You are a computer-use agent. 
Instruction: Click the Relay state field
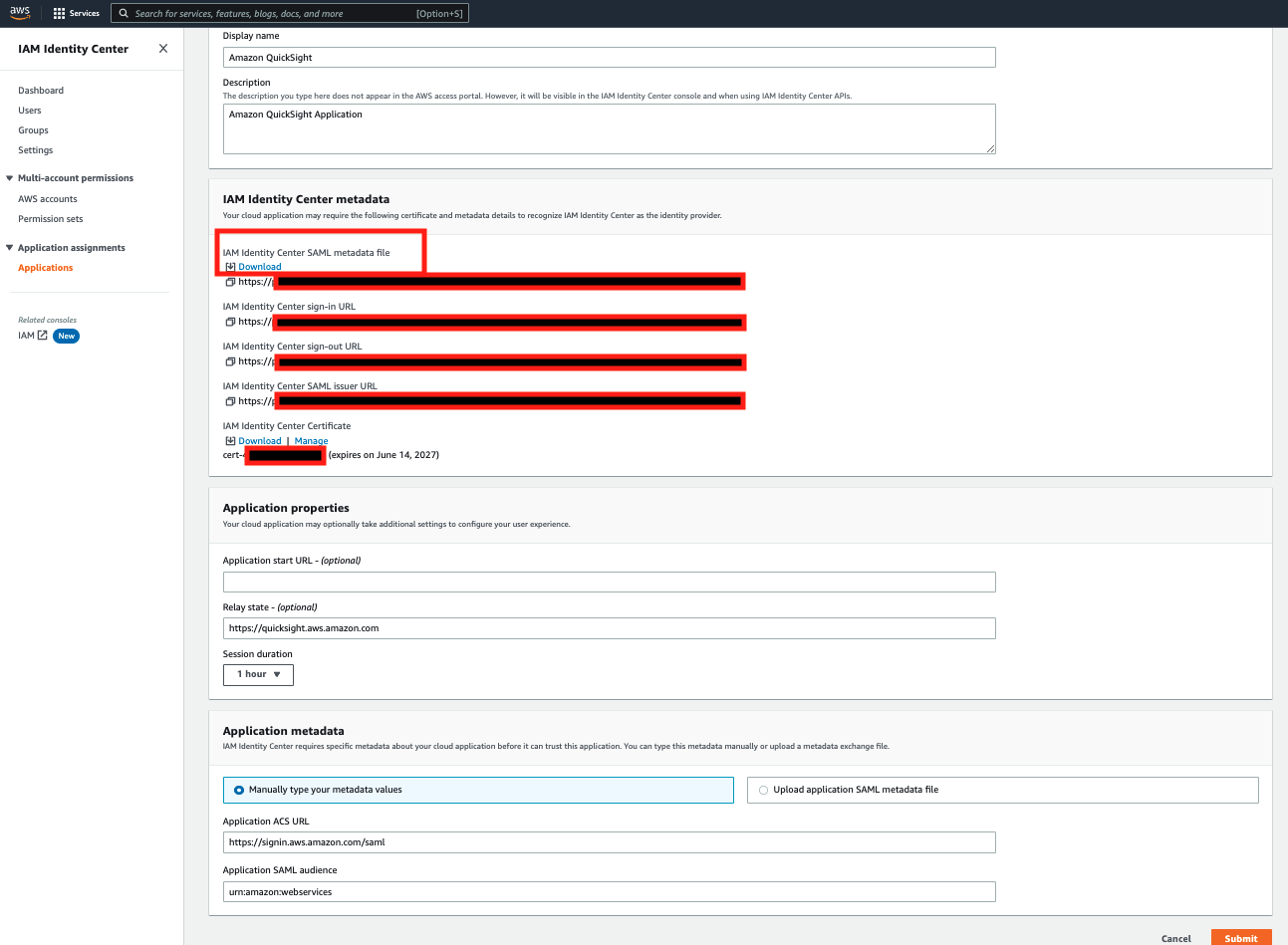(610, 628)
